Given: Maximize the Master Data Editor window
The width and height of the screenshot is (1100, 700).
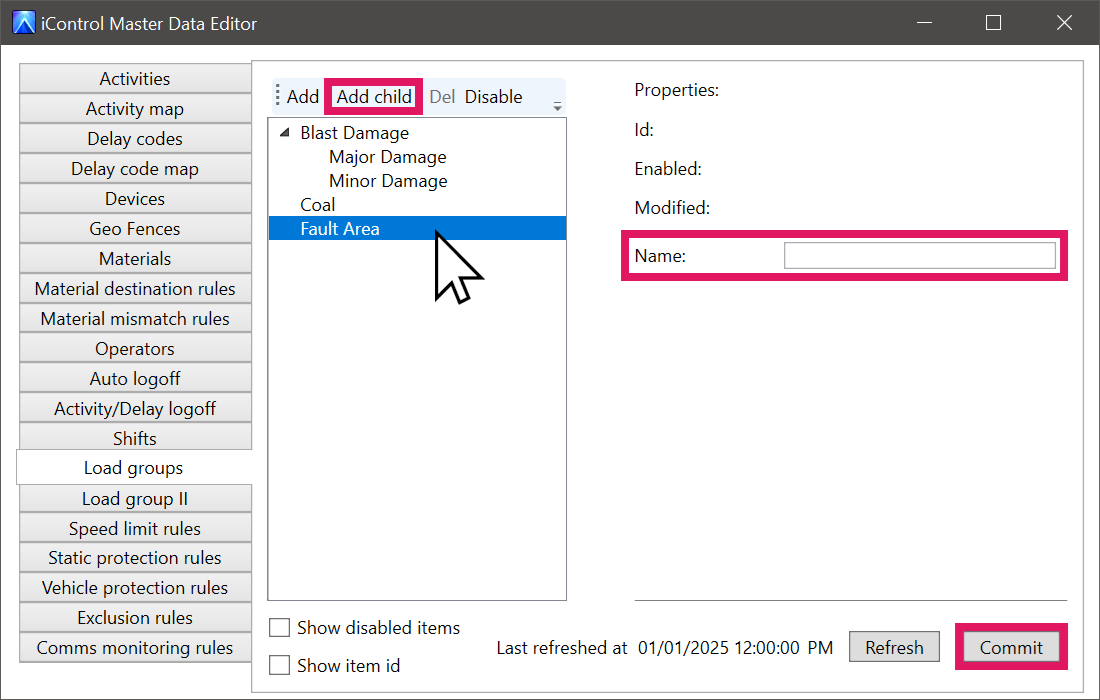Looking at the screenshot, I should tap(993, 22).
